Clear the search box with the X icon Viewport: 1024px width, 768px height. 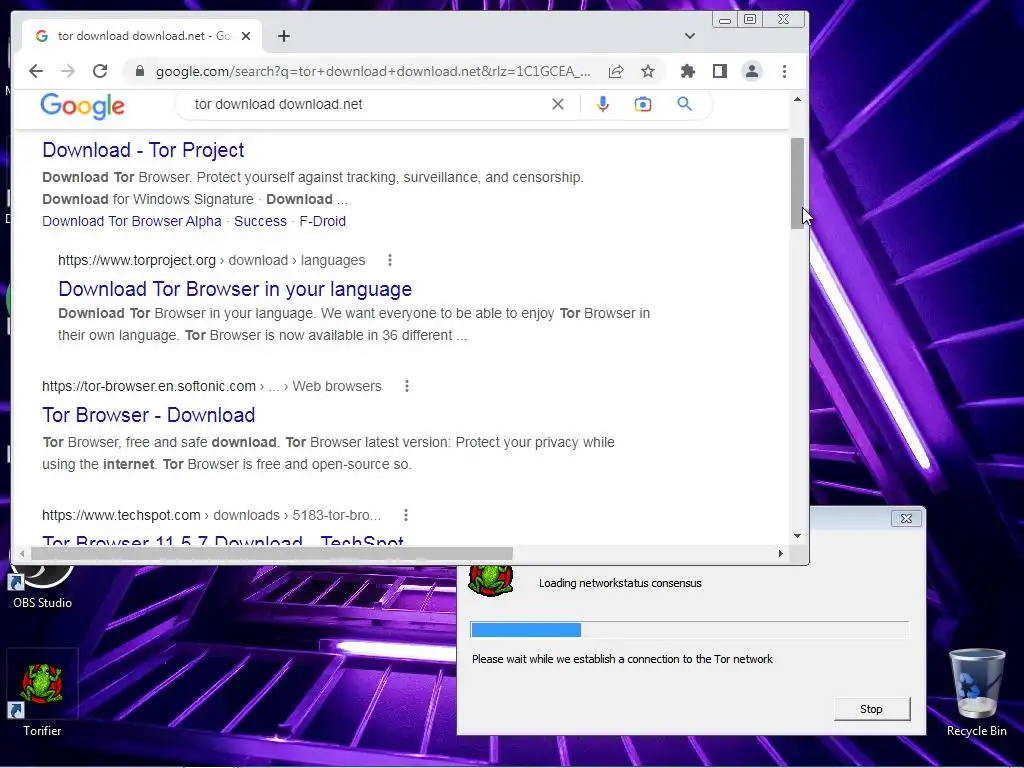558,104
